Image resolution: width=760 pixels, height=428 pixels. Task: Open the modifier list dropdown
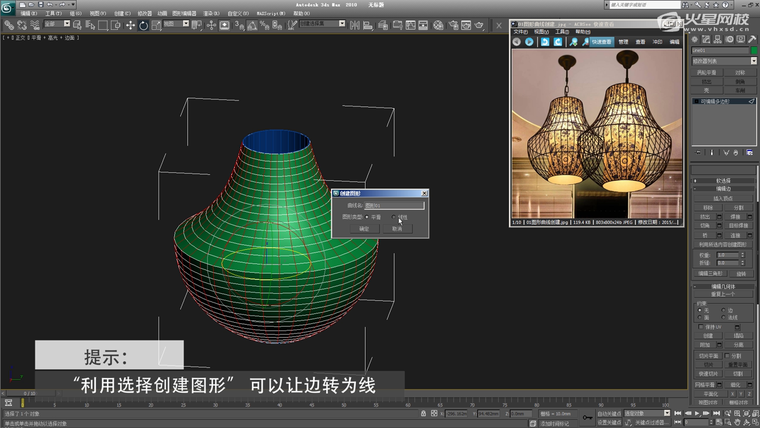tap(723, 62)
